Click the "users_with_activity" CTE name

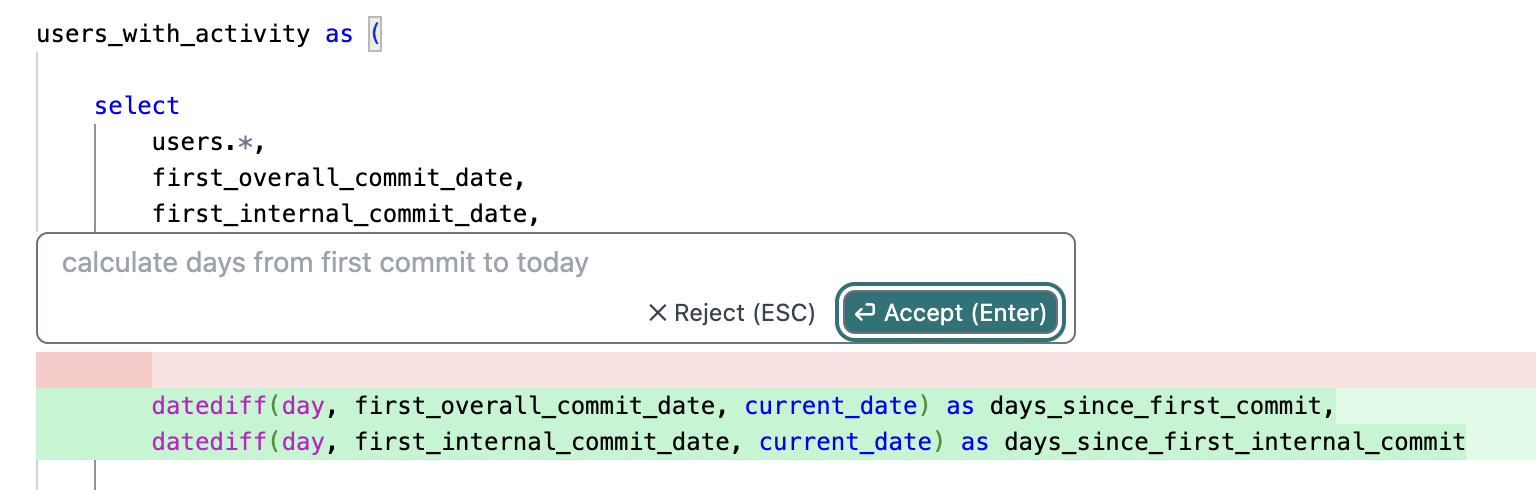(173, 34)
